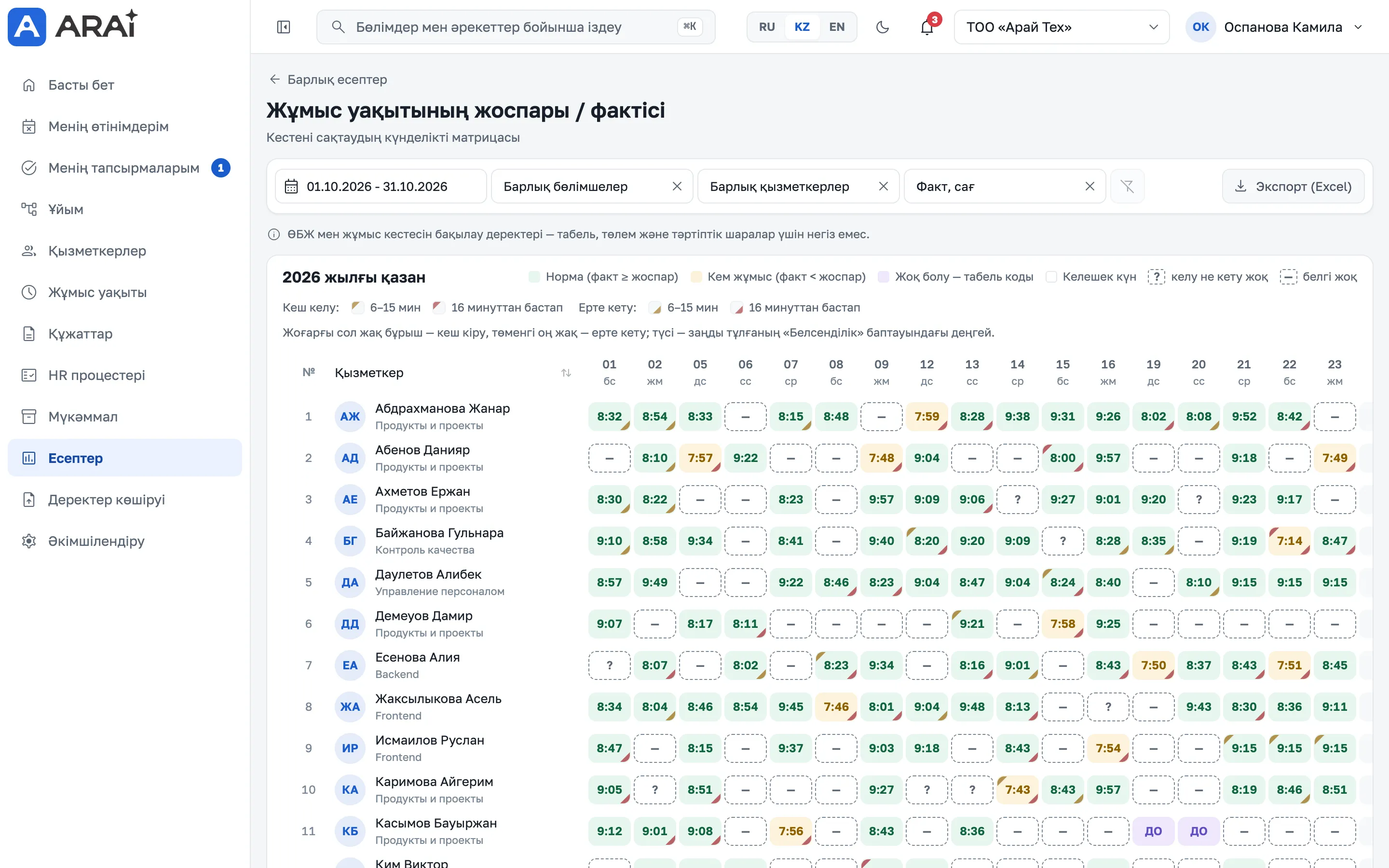Open Жұмыс уақыты section
1389x868 pixels.
point(124,292)
